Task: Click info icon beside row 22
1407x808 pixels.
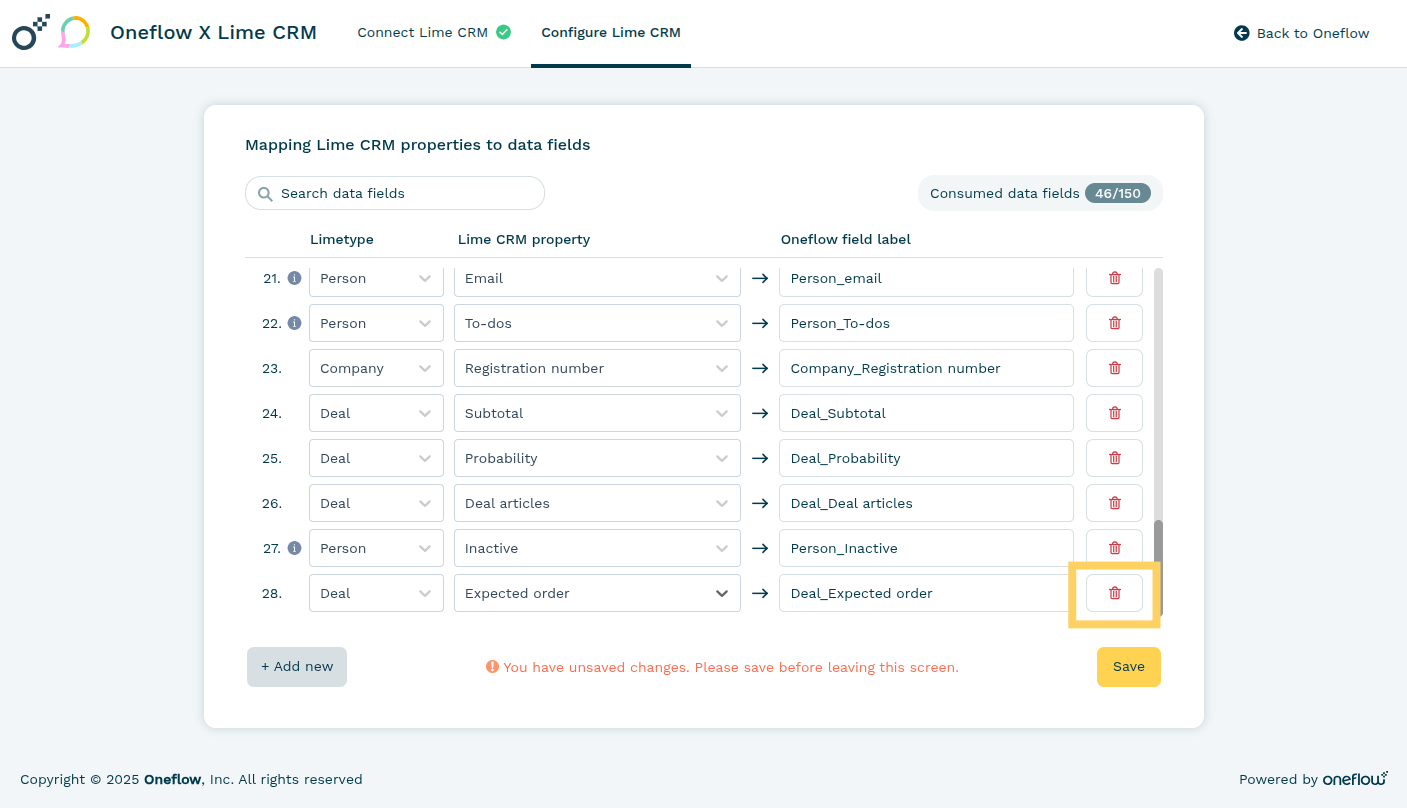Action: tap(294, 323)
